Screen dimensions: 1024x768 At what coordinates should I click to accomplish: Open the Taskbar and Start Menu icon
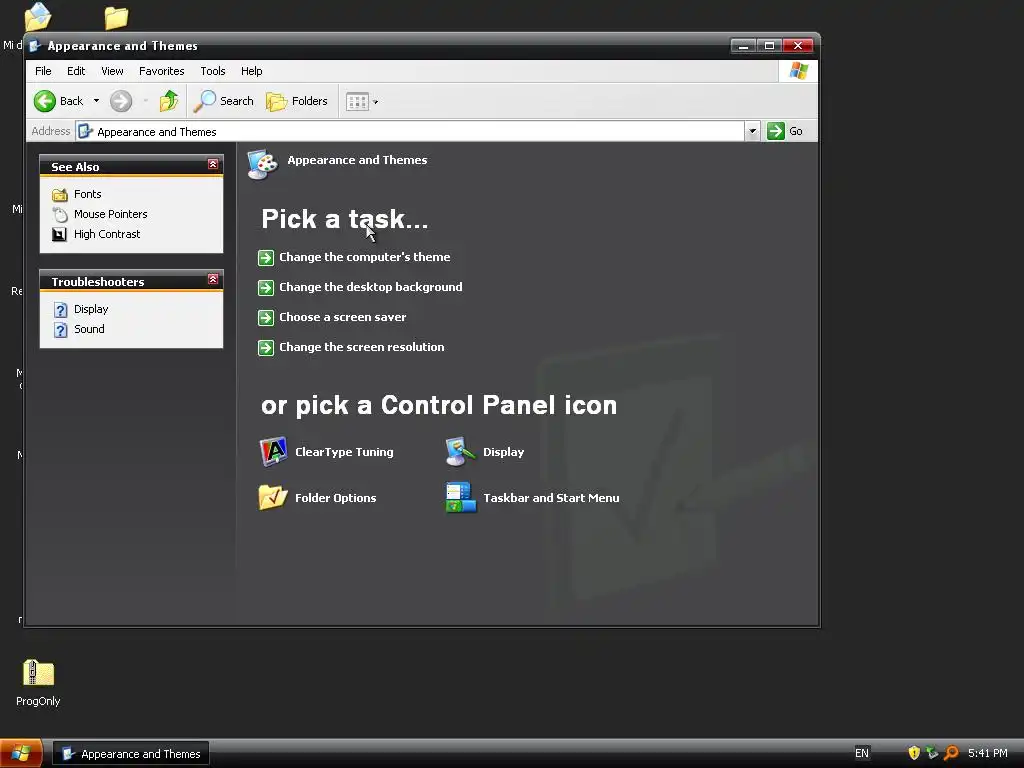461,498
